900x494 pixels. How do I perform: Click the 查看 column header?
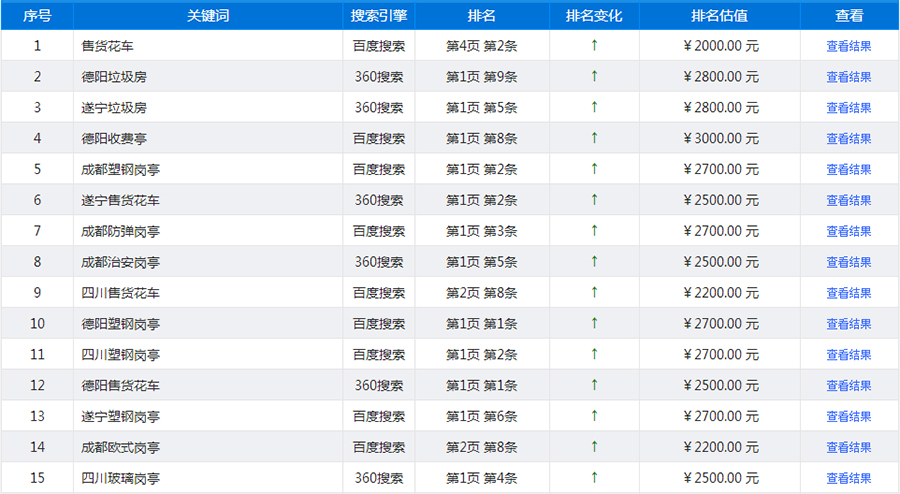pos(849,16)
